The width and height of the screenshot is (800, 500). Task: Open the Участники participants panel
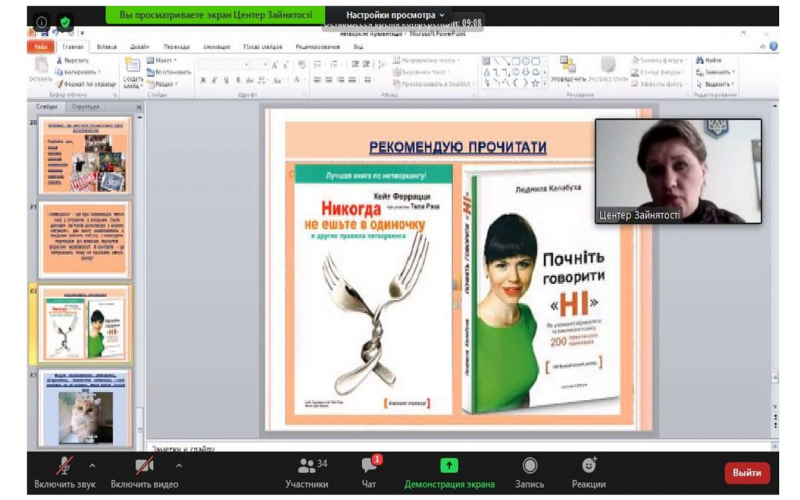307,473
